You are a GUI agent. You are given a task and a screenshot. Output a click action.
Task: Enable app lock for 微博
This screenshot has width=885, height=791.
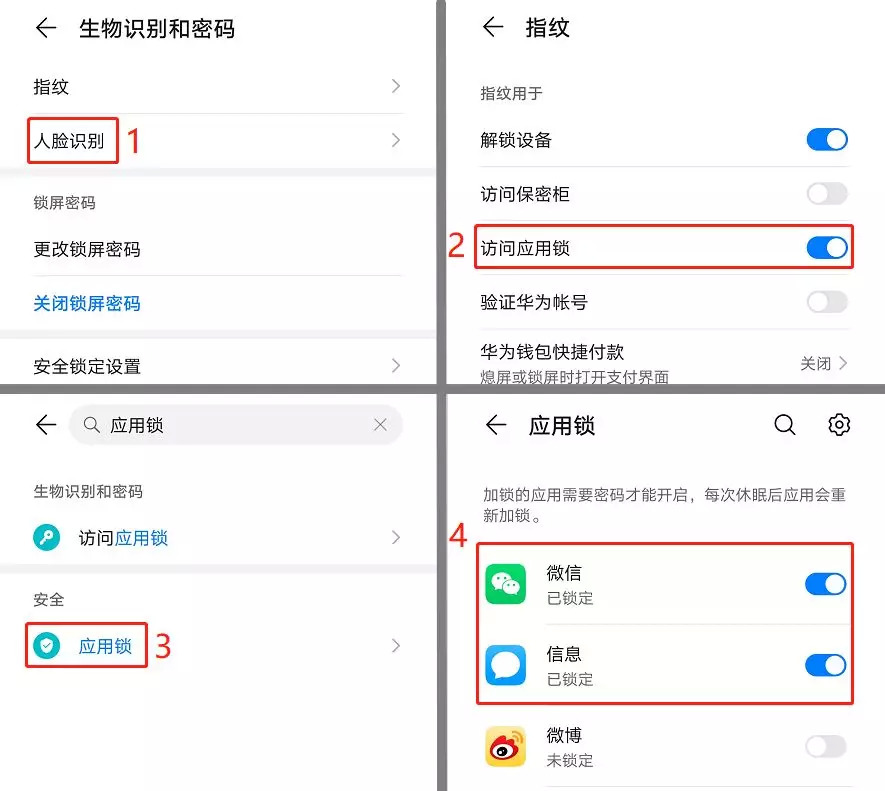826,746
